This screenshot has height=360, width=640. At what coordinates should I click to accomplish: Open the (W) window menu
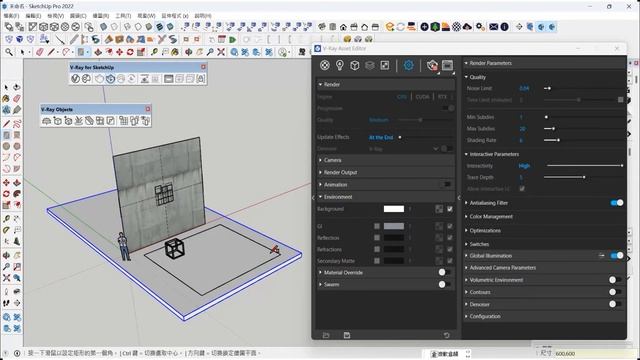[x=146, y=16]
